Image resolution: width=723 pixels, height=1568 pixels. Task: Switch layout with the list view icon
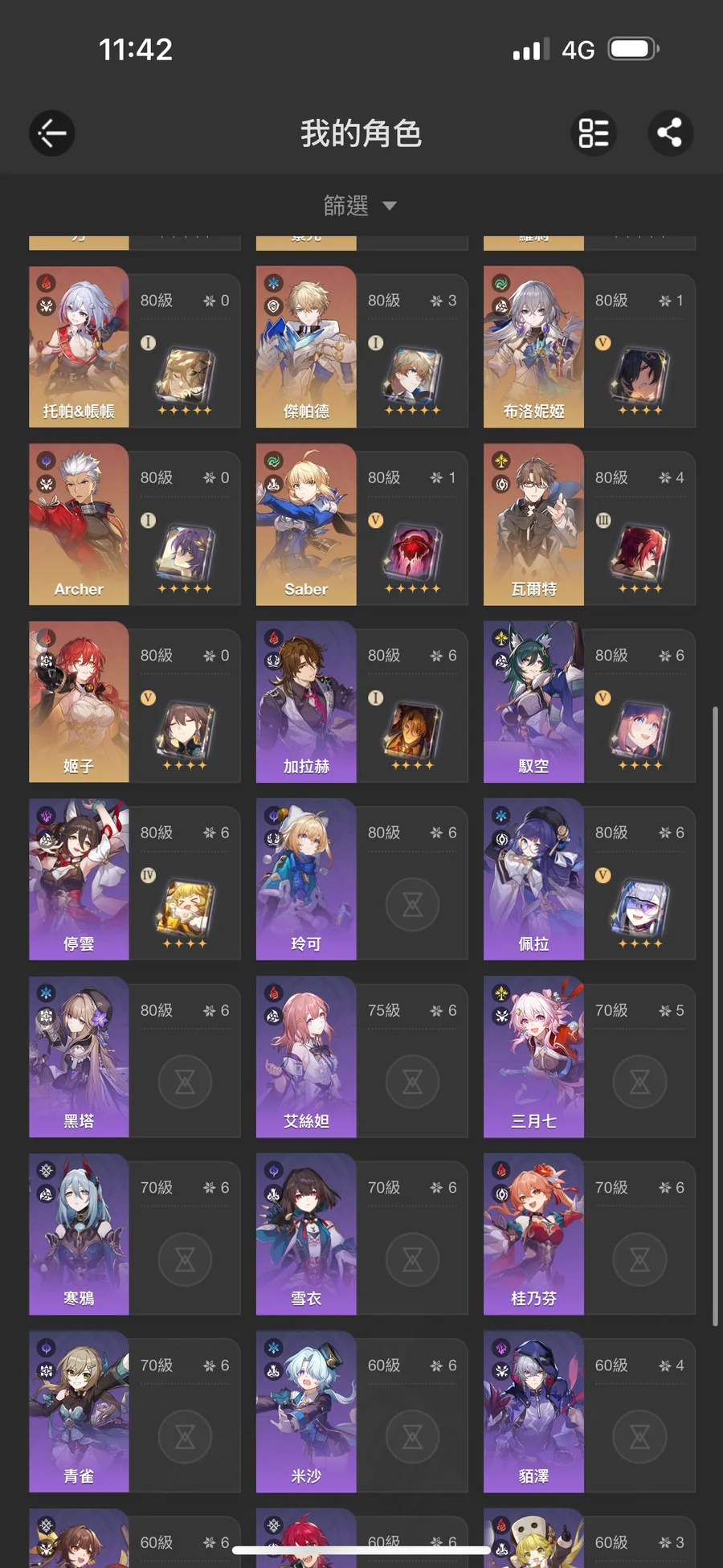click(x=594, y=133)
